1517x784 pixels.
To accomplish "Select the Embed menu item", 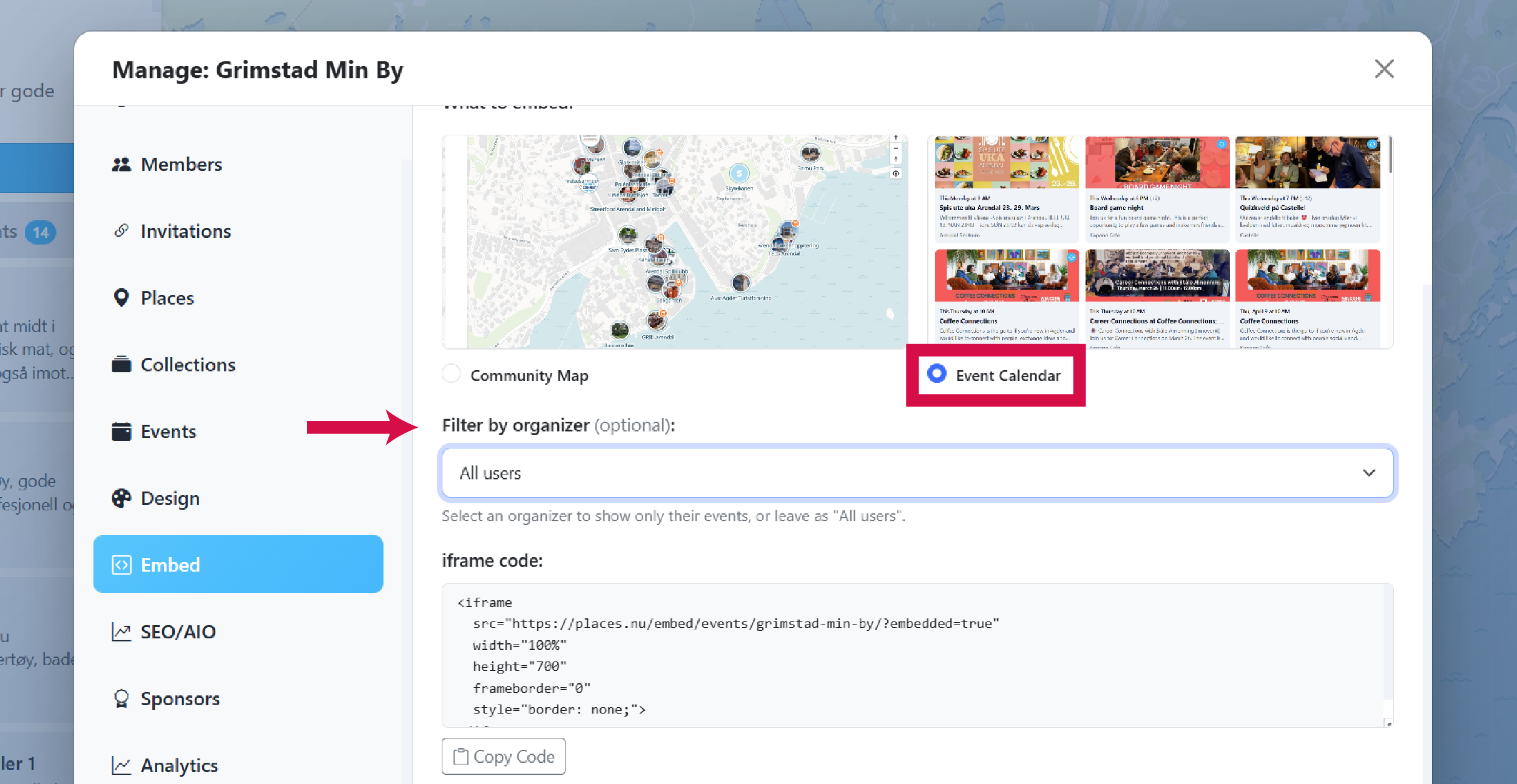I will click(x=238, y=564).
